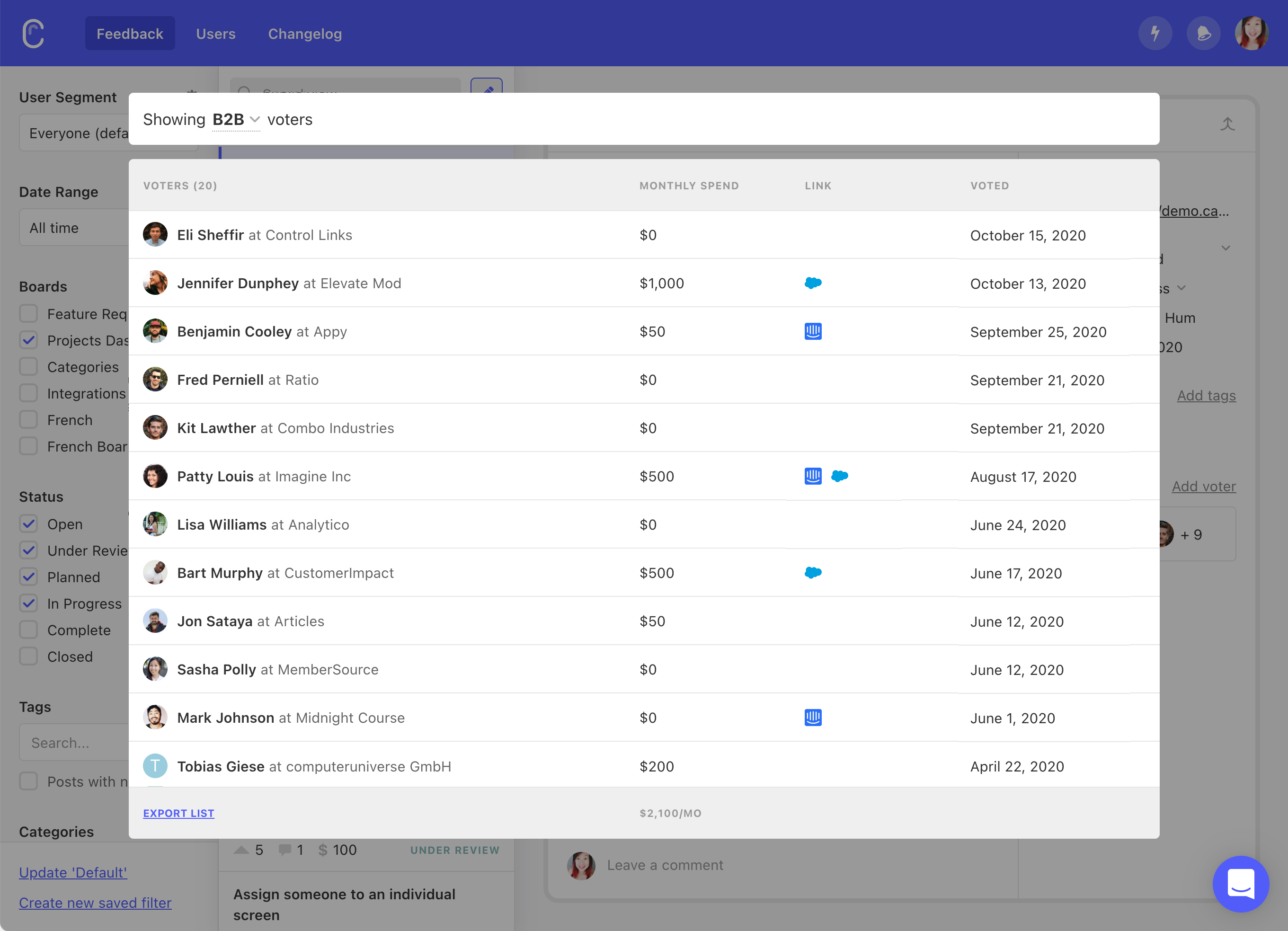Viewport: 1288px width, 931px height.
Task: Toggle the Integrations board checkbox
Action: point(28,393)
